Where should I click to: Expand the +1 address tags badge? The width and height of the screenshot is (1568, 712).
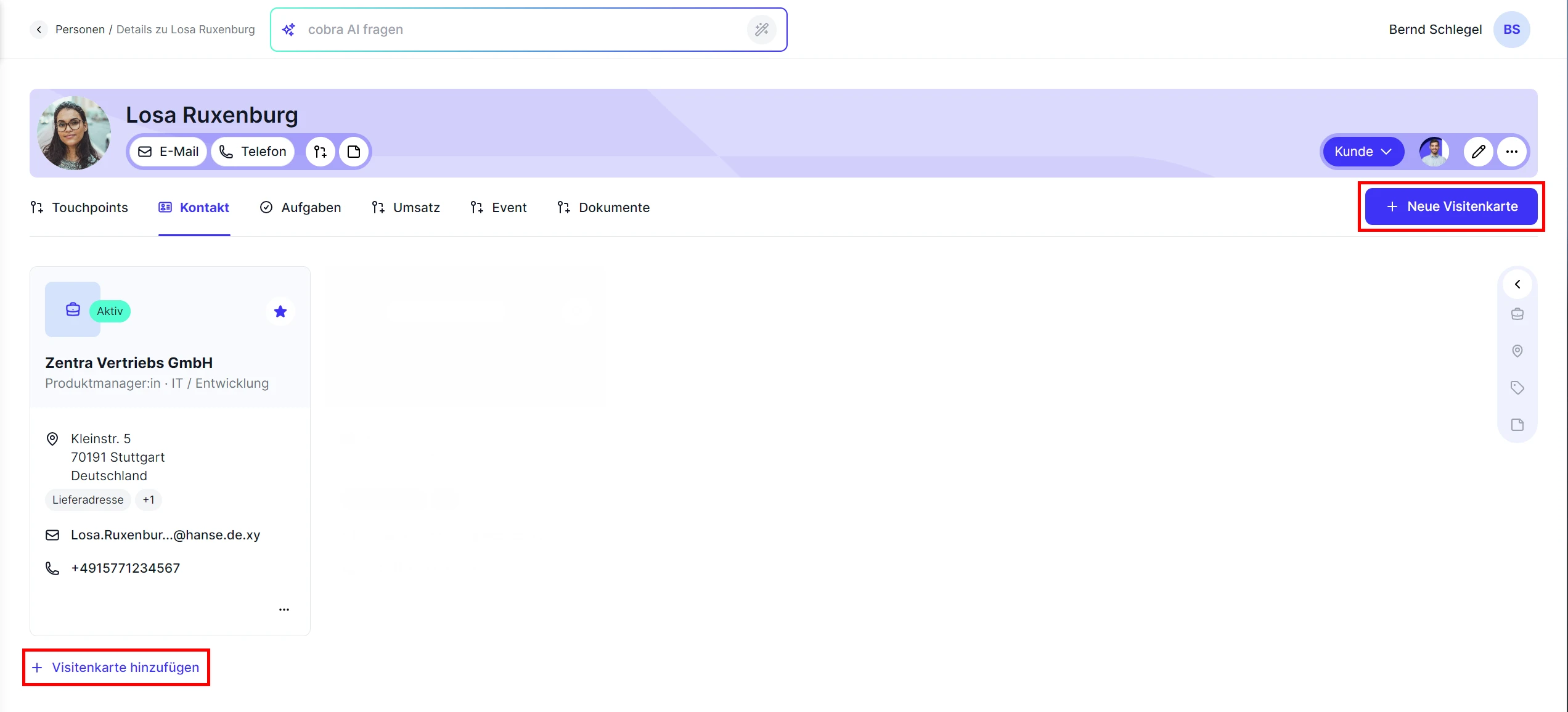coord(149,500)
